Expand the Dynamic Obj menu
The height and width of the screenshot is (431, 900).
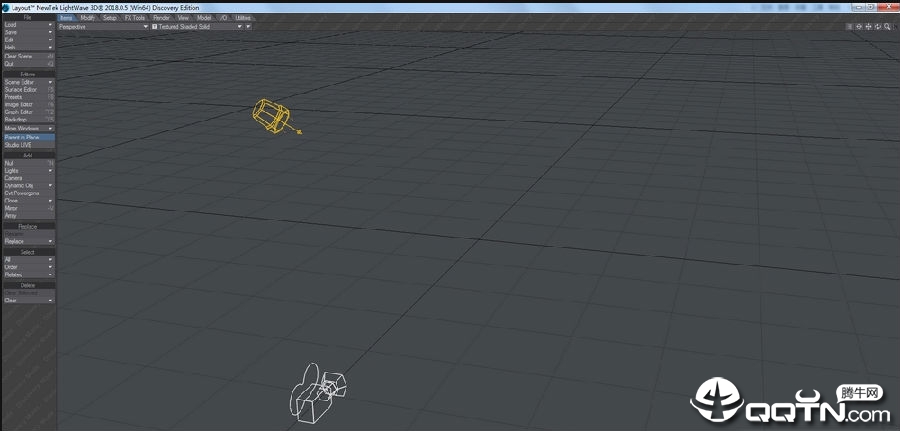(29, 185)
